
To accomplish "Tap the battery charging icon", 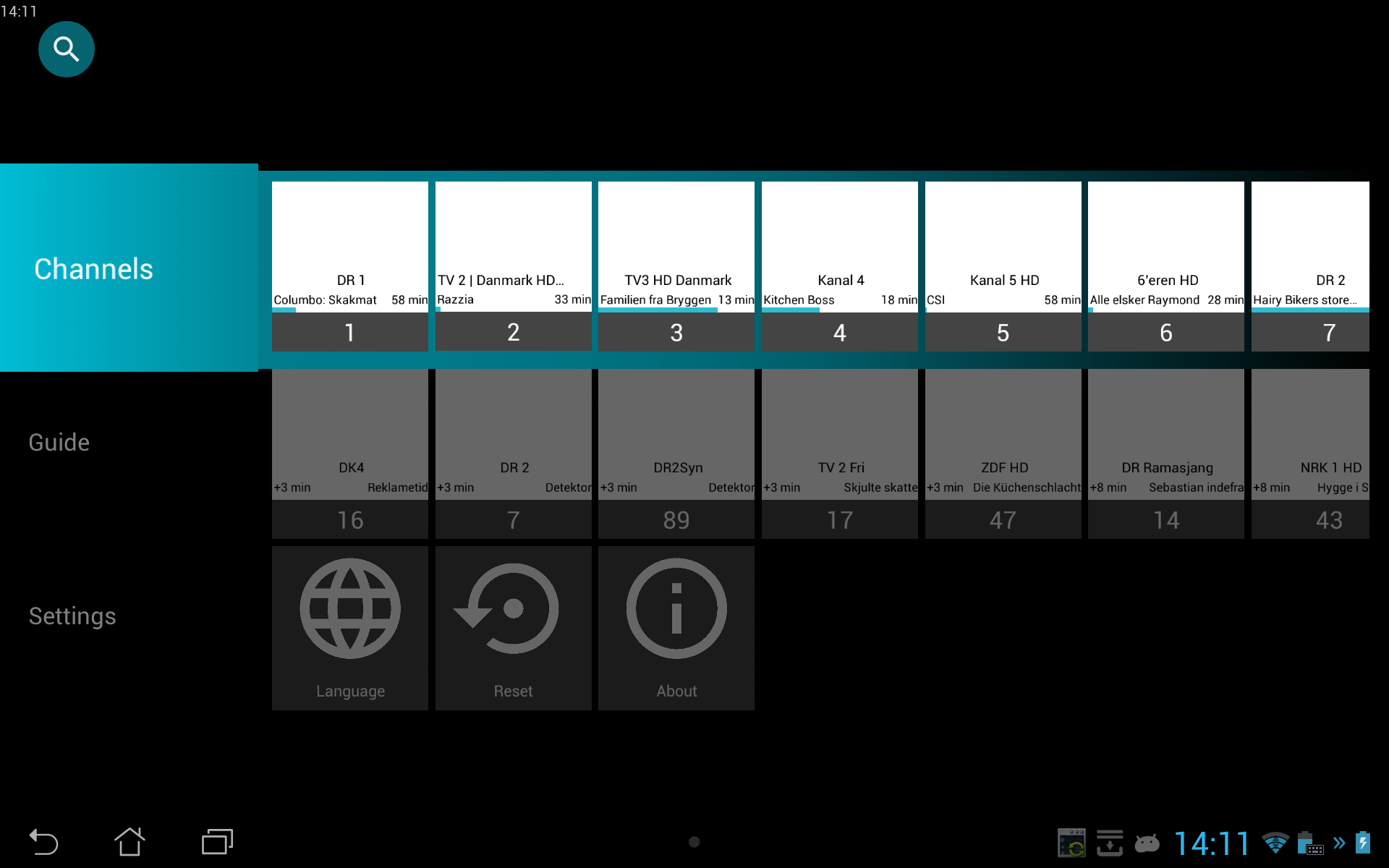I will (x=1363, y=843).
